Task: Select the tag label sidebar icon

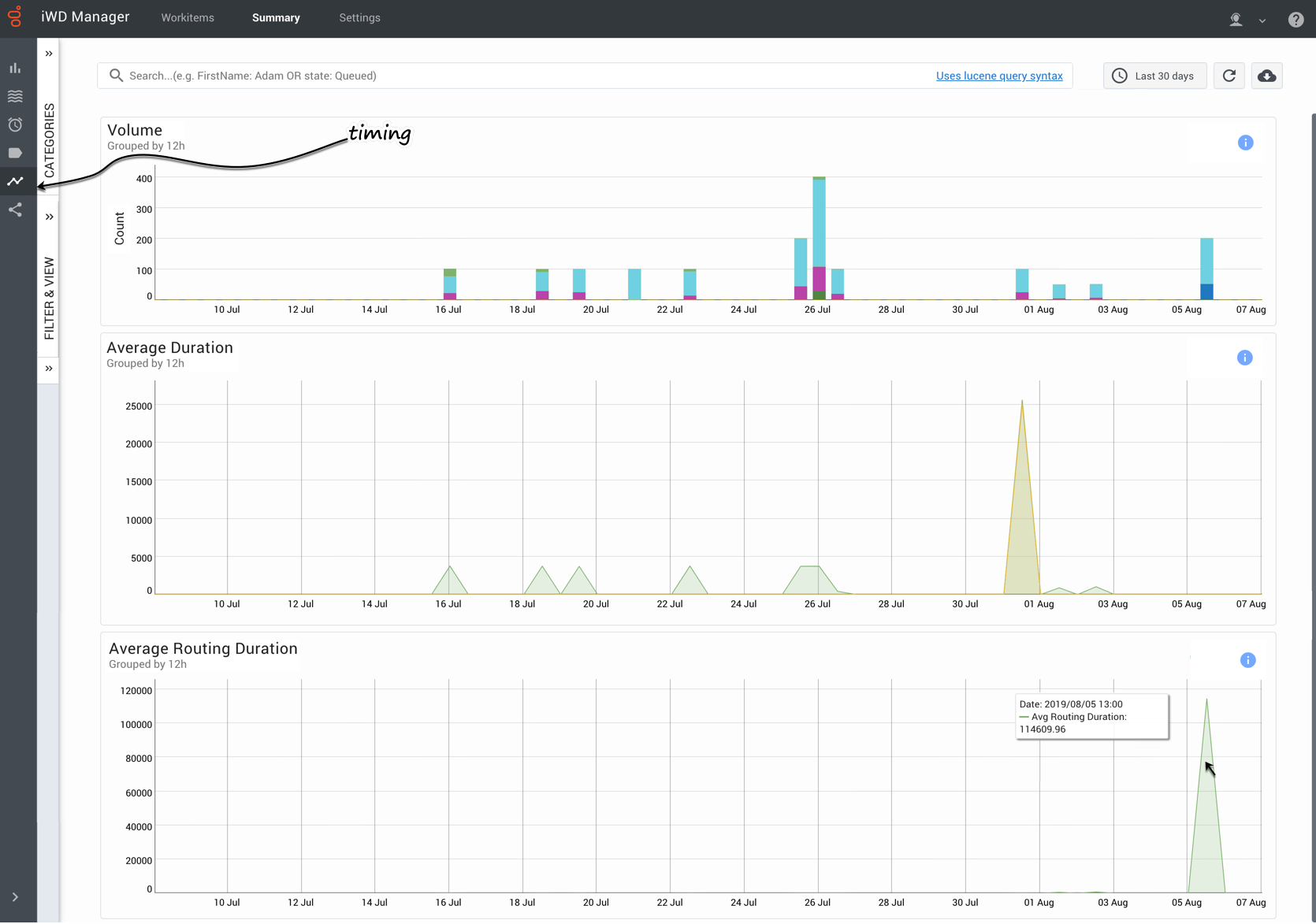Action: [x=15, y=153]
